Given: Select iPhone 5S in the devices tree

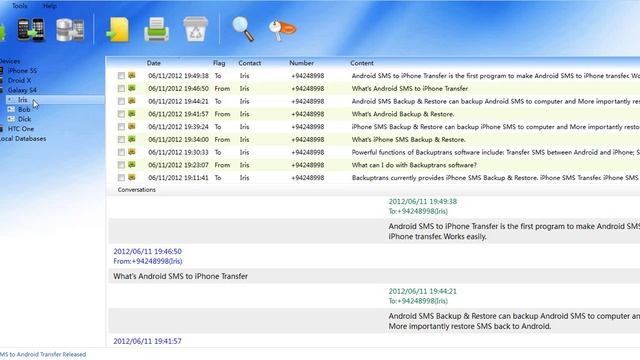Looking at the screenshot, I should click(22, 71).
